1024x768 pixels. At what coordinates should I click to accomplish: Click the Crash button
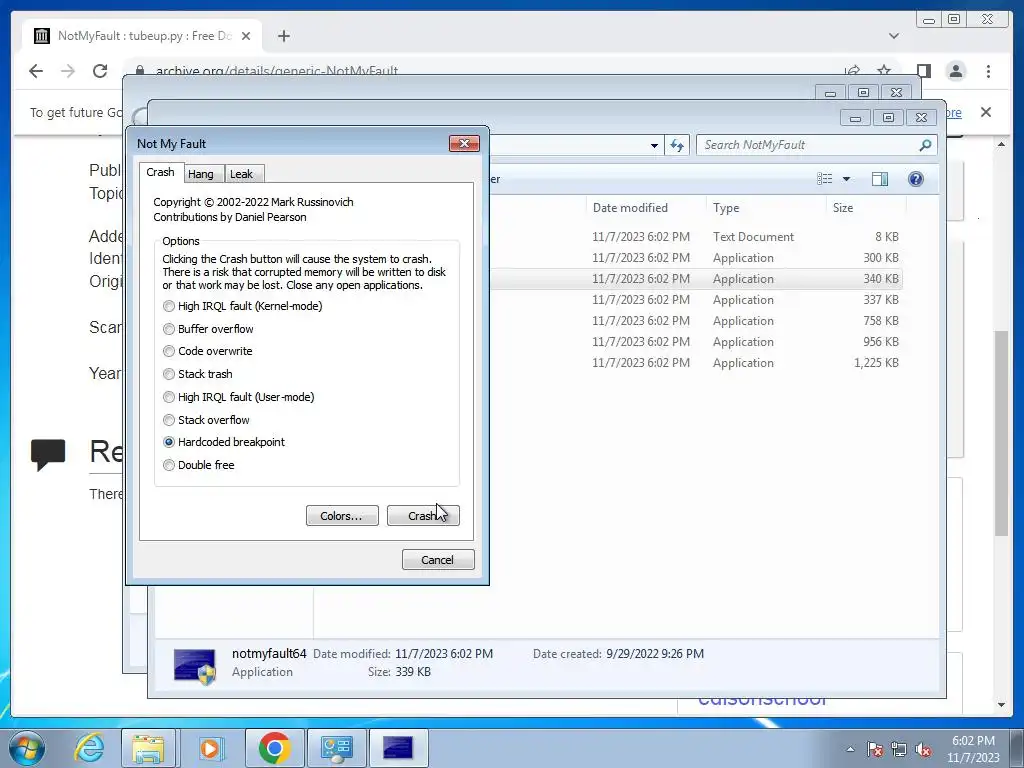coord(423,516)
